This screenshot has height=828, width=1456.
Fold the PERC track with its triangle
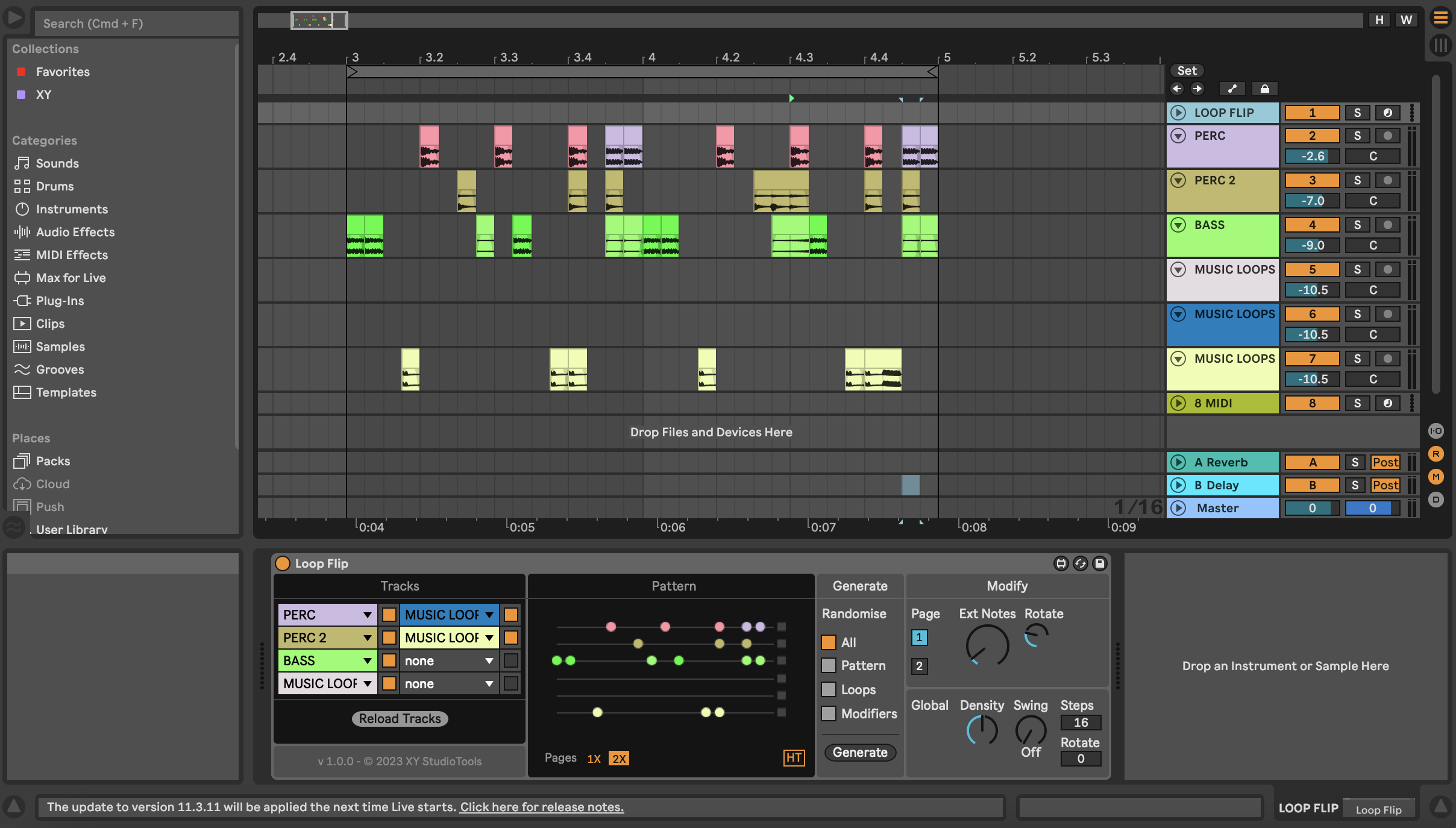(x=1178, y=136)
